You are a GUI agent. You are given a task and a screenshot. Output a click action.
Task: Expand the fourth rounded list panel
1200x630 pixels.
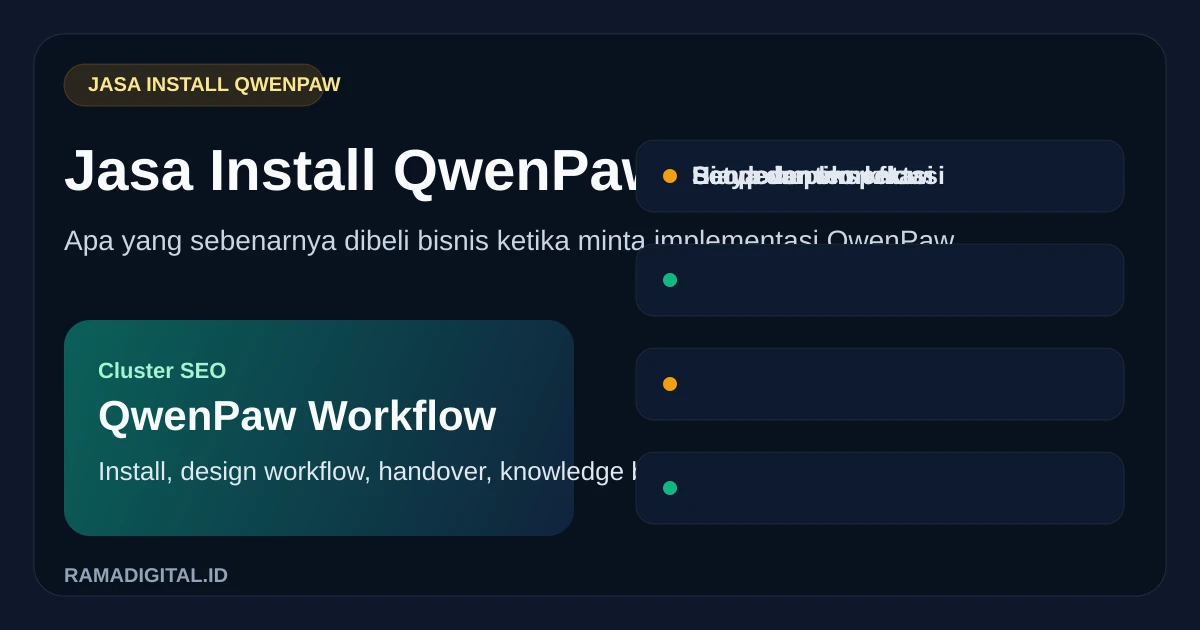pyautogui.click(x=880, y=488)
